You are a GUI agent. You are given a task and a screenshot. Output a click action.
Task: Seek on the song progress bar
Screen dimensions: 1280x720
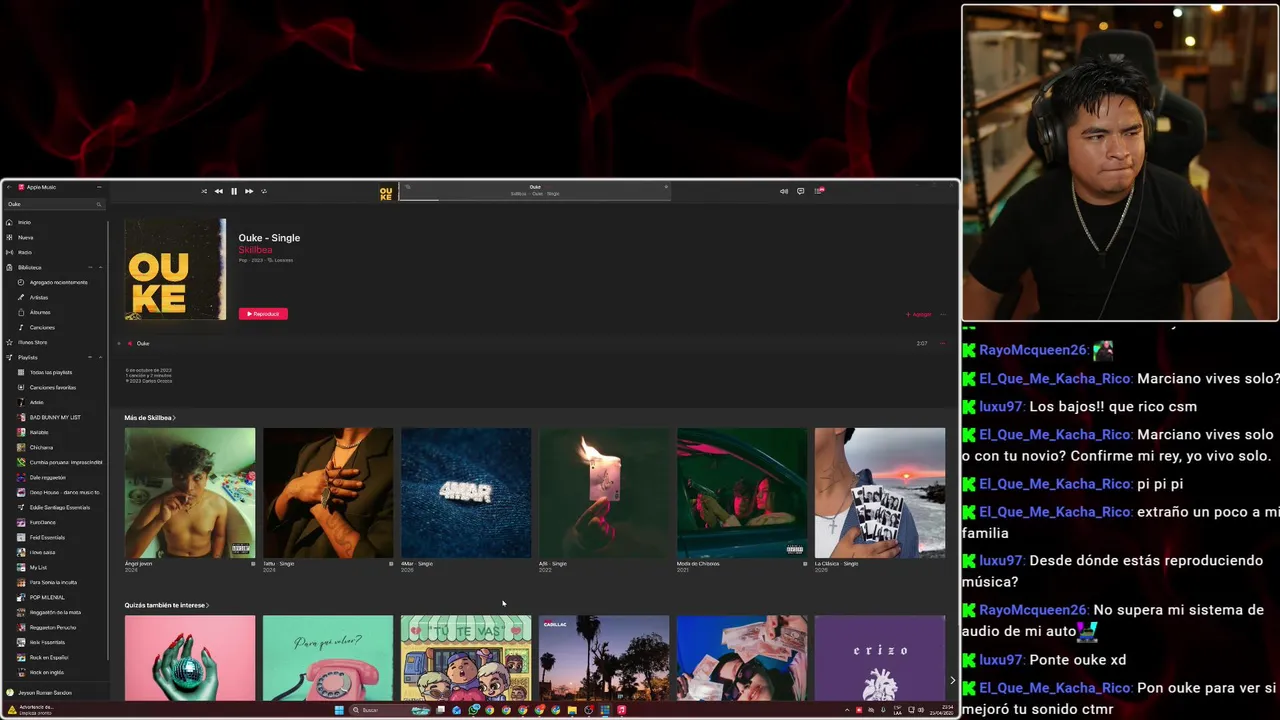tap(534, 199)
